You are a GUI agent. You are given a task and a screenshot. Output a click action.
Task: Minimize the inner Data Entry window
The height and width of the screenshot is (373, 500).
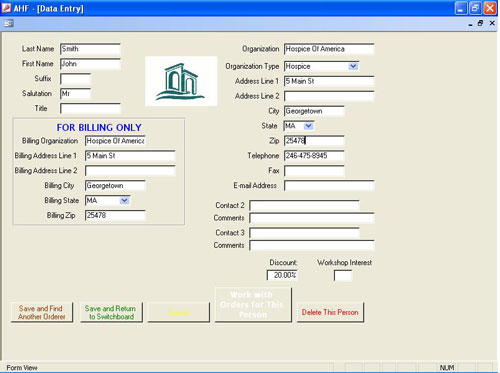click(470, 24)
